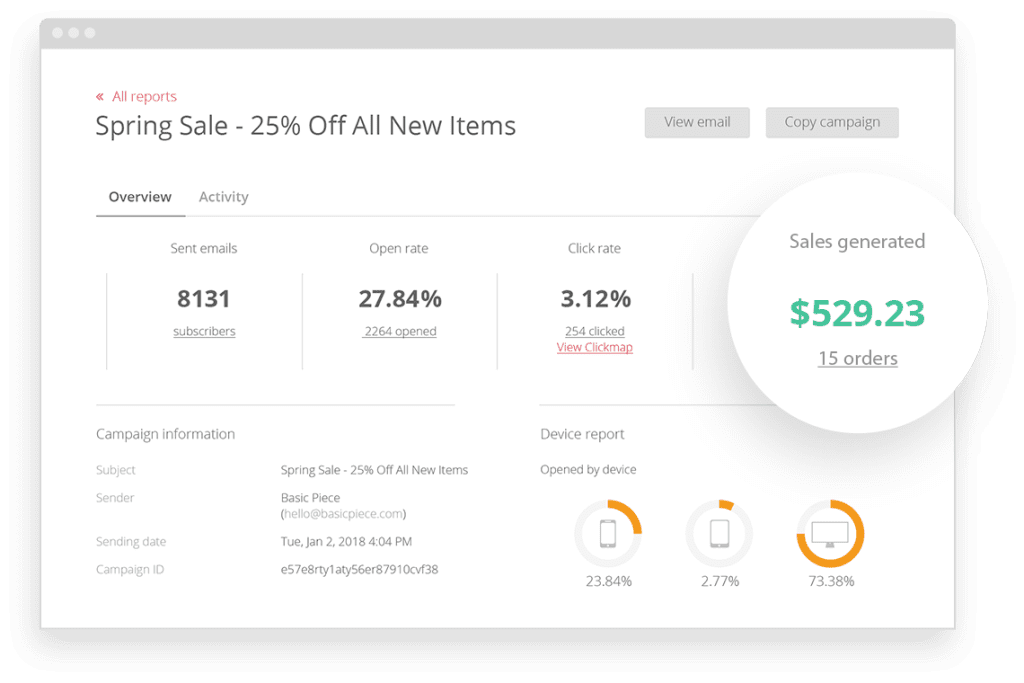Screen dimensions: 1024x683
Task: Open the Activity tab
Action: tap(223, 197)
